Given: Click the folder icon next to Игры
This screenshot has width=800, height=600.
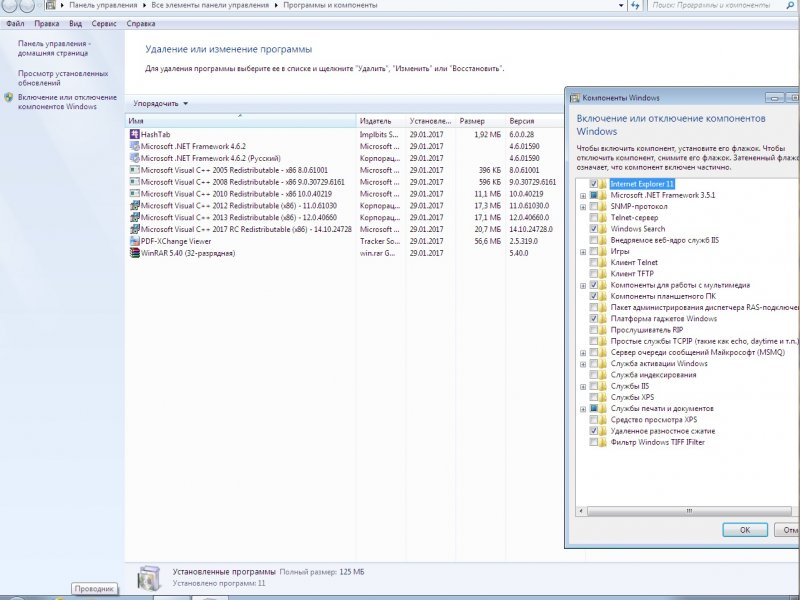Looking at the screenshot, I should 603,251.
